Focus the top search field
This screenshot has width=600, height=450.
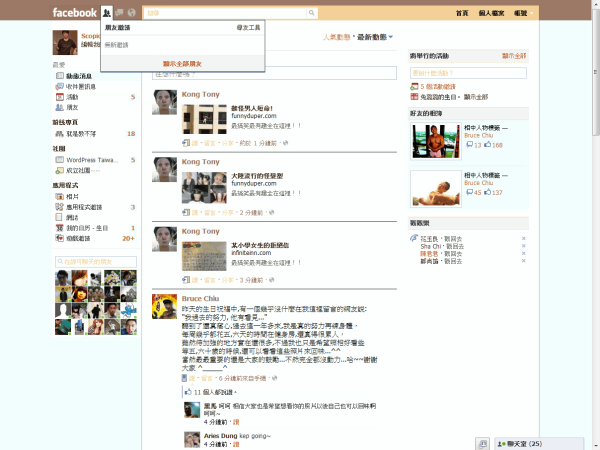point(225,13)
